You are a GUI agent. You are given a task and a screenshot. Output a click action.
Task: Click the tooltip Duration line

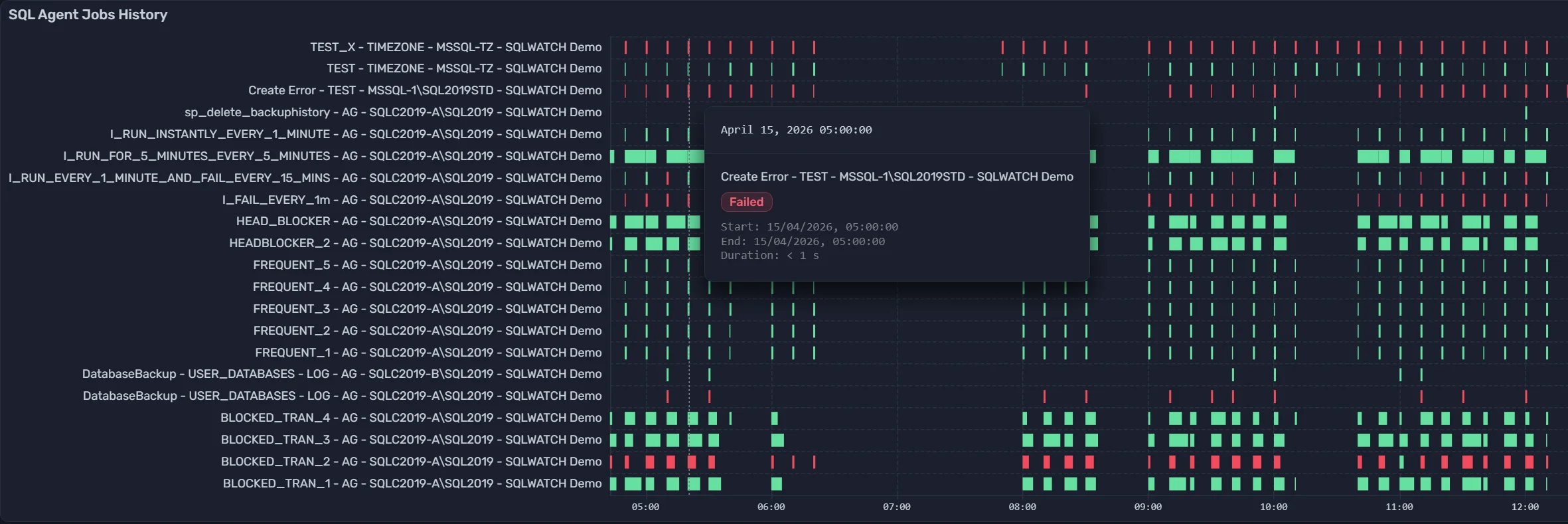(x=769, y=256)
